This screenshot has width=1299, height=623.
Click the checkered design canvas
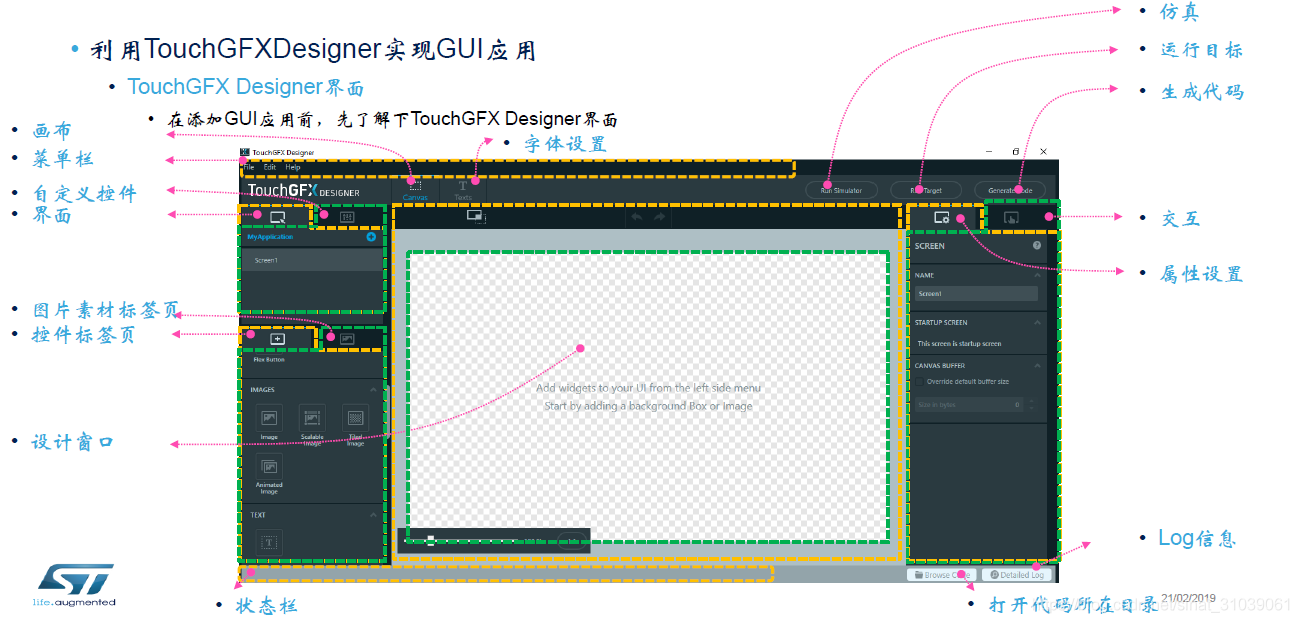click(648, 397)
